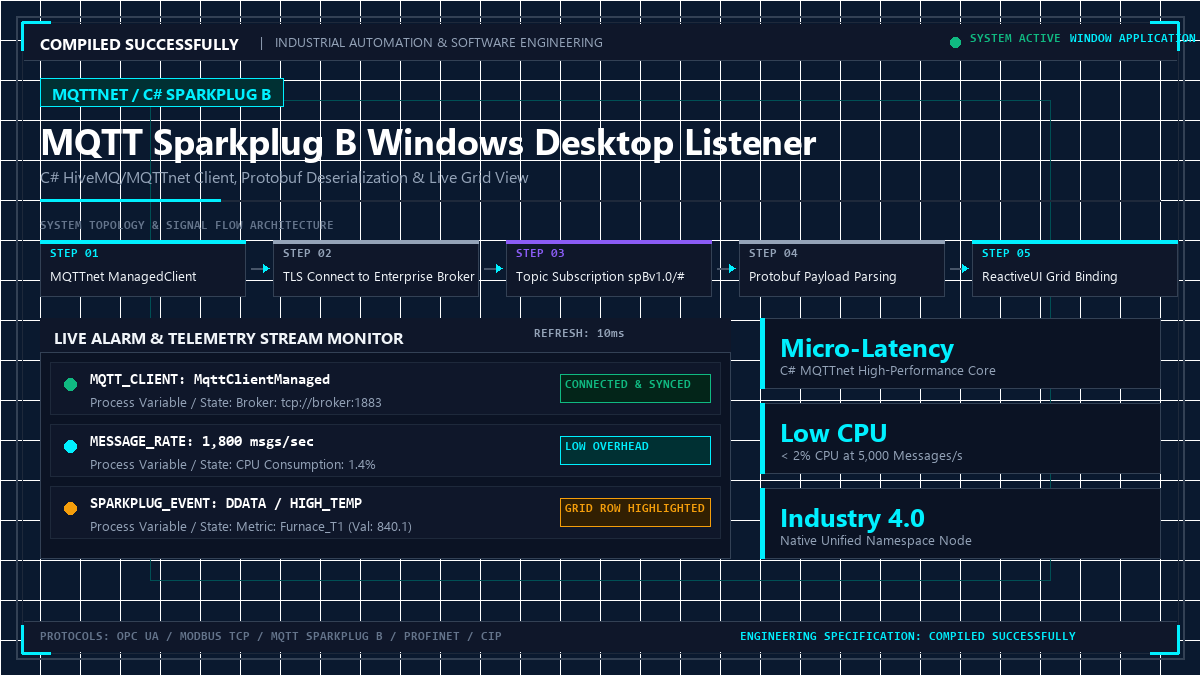Click INDUSTRIAL AUTOMATION & SOFTWARE ENGINEERING text
The height and width of the screenshot is (675, 1200).
pyautogui.click(x=439, y=43)
